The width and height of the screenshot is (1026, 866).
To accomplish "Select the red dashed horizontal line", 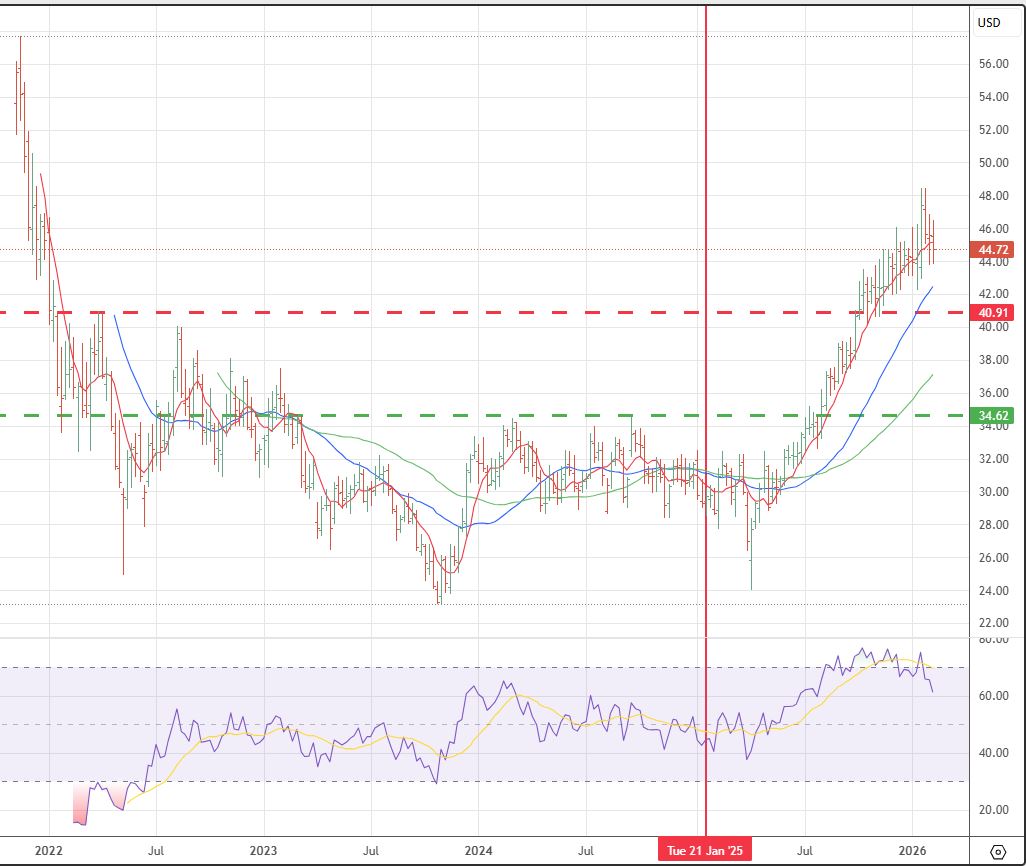I will pos(500,312).
